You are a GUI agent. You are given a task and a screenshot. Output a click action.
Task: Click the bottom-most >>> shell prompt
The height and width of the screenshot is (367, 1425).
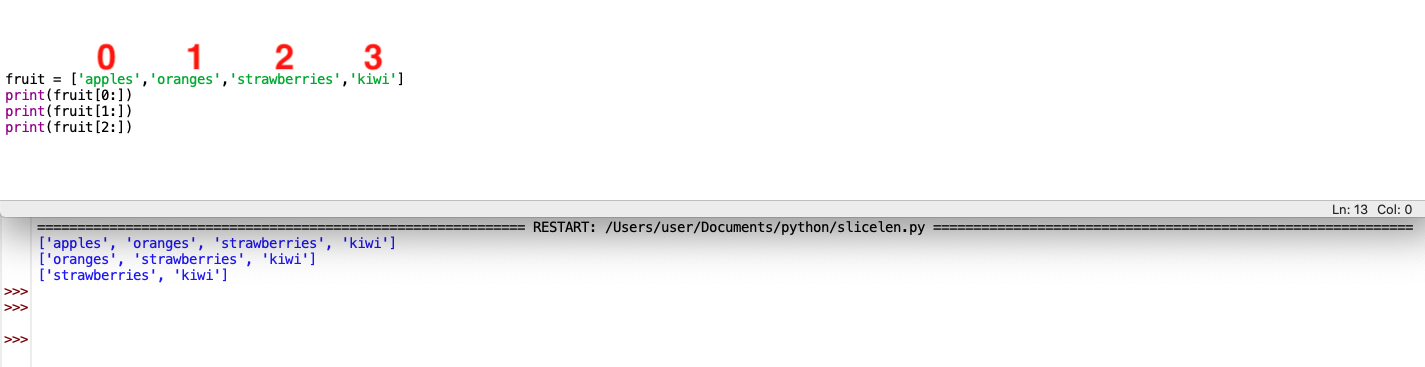(16, 340)
